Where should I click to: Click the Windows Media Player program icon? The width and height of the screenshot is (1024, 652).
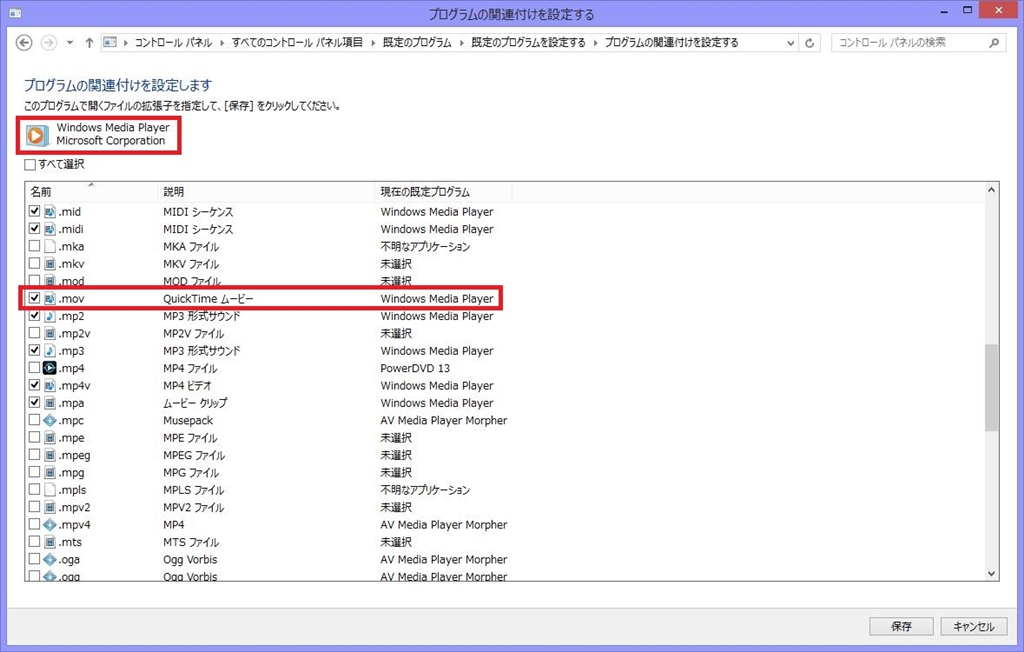click(37, 135)
